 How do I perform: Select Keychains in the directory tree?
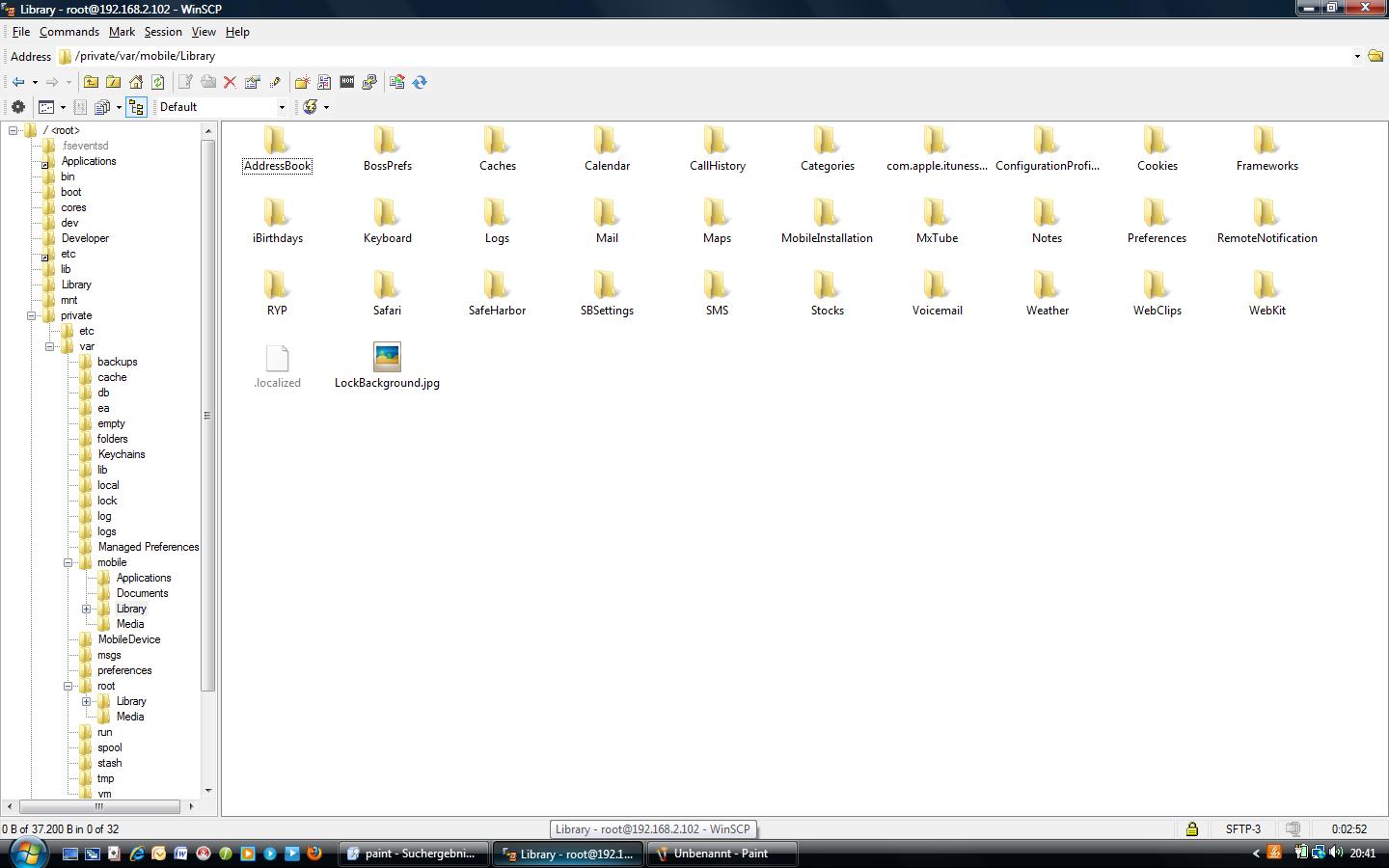point(121,454)
